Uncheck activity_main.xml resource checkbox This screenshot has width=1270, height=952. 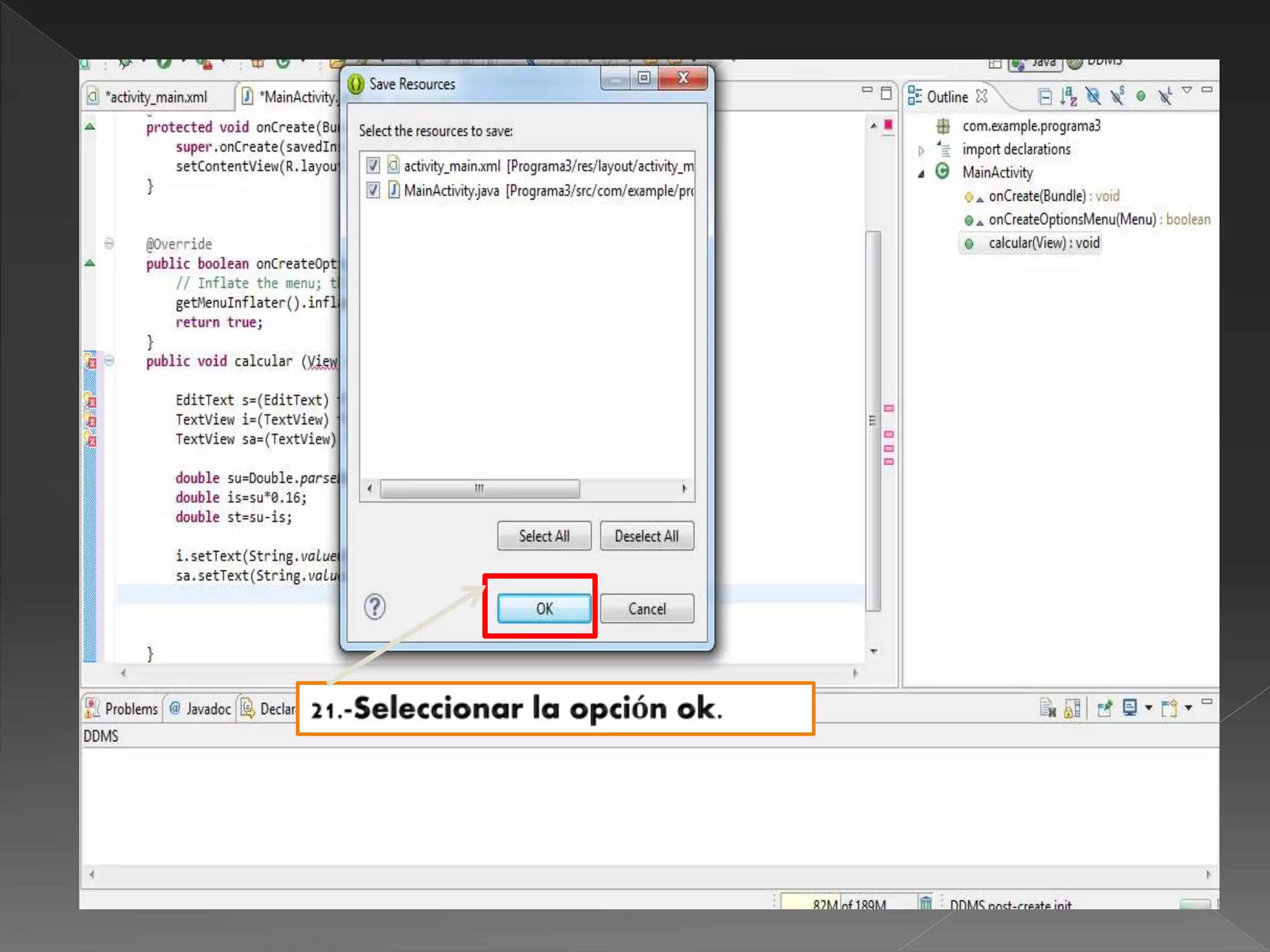click(373, 165)
